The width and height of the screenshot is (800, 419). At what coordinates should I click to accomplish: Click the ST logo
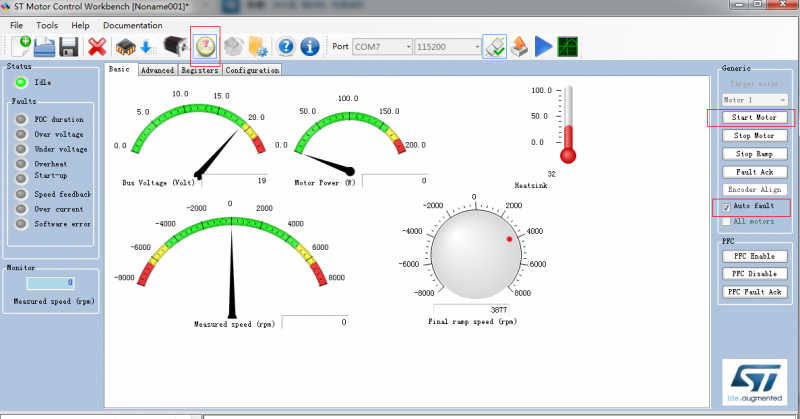point(754,382)
